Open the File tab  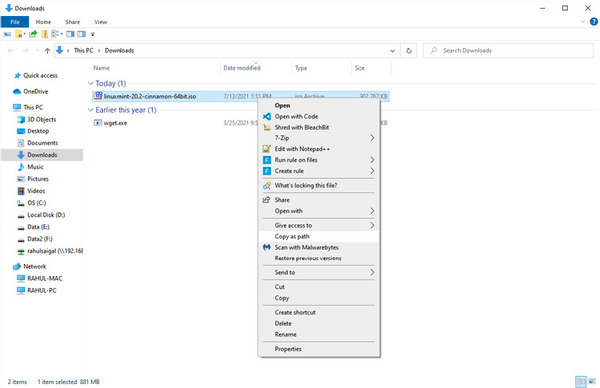(x=15, y=22)
